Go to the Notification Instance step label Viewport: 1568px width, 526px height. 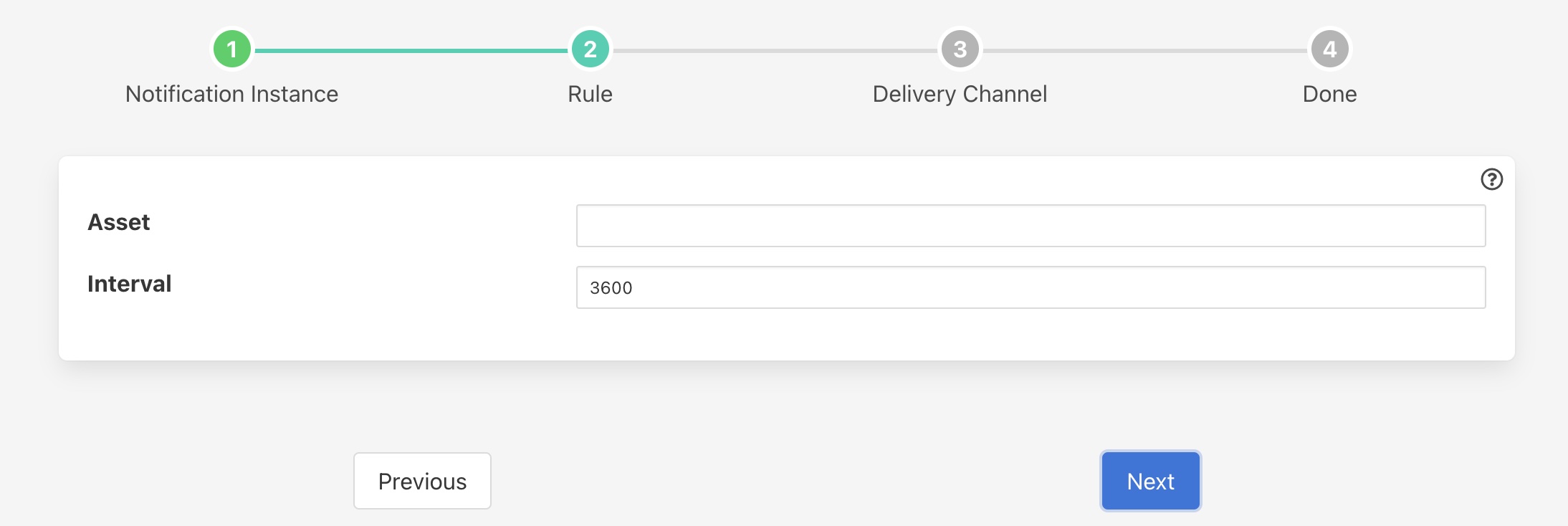[x=231, y=94]
